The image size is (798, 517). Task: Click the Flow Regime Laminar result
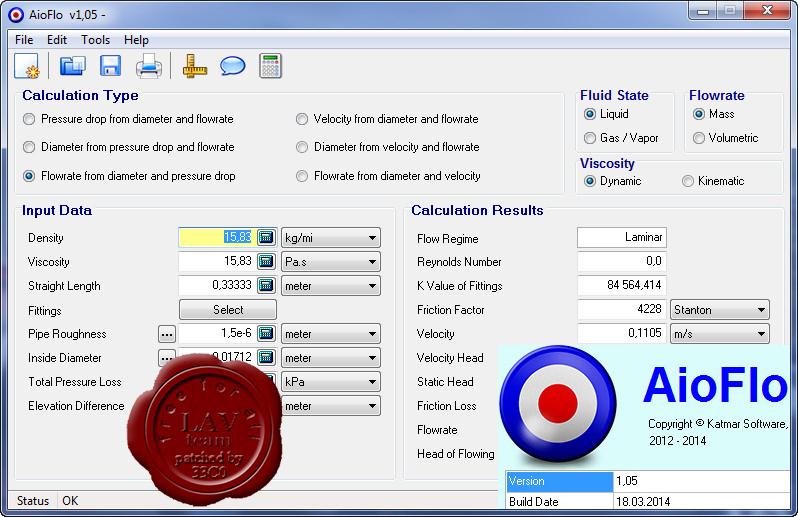point(622,237)
